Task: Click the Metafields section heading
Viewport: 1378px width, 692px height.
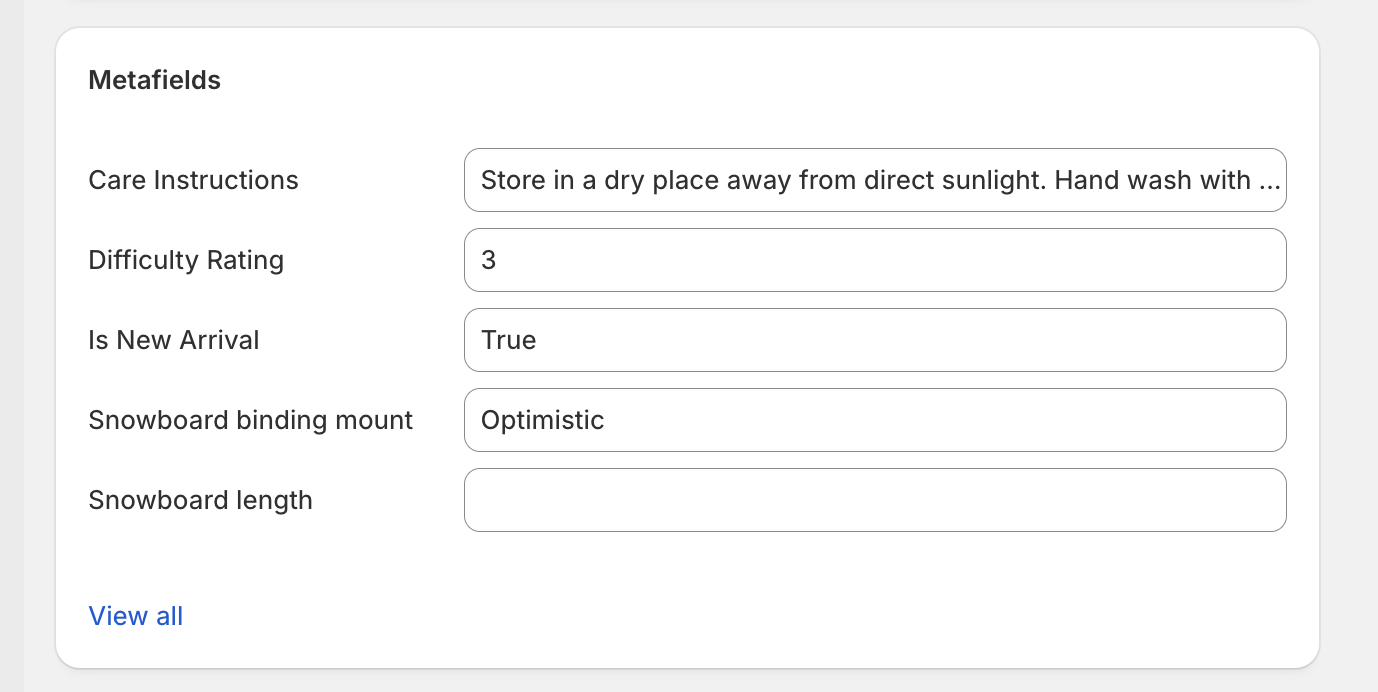Action: click(x=154, y=80)
